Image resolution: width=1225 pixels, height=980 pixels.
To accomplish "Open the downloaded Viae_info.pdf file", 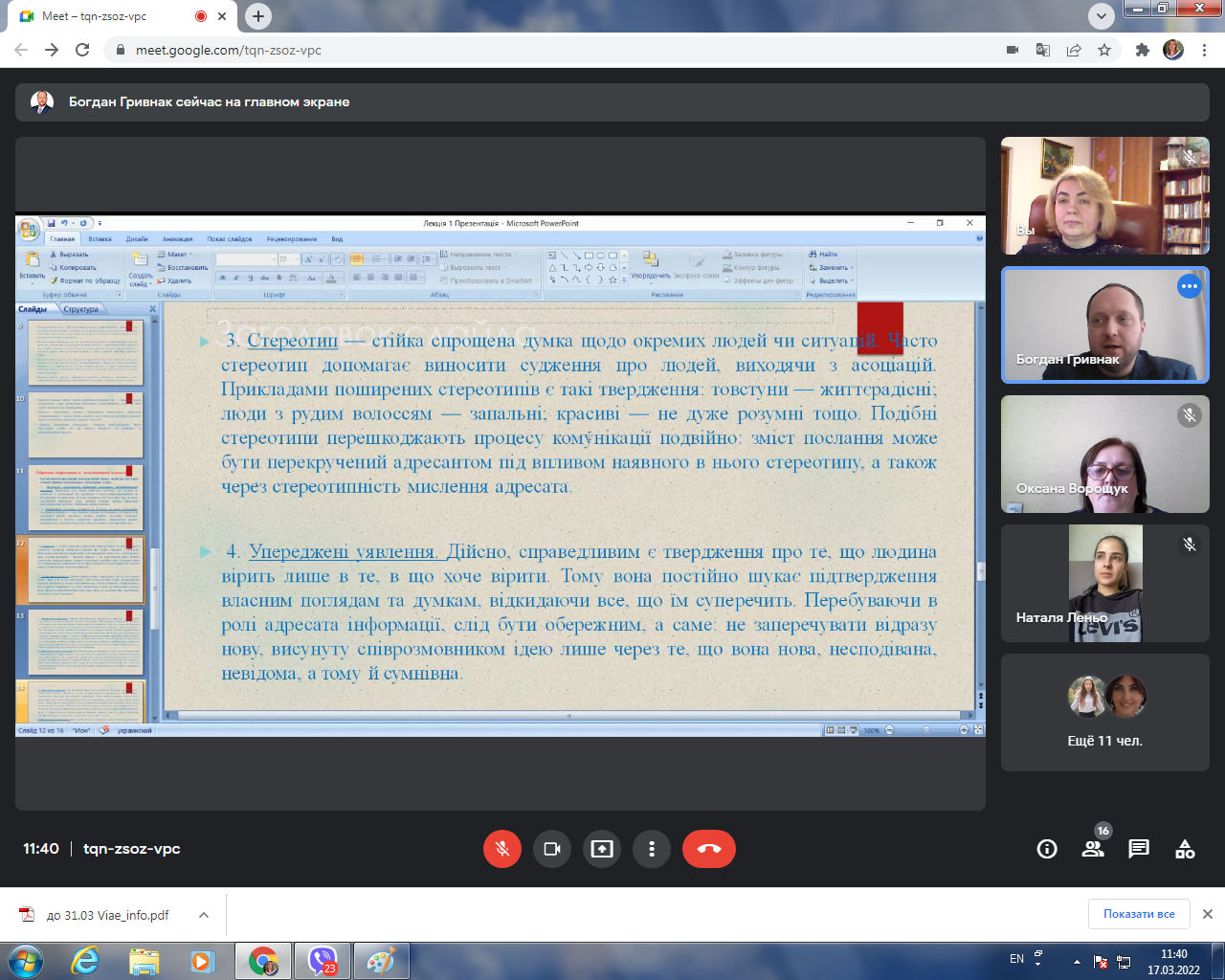I will (x=105, y=915).
